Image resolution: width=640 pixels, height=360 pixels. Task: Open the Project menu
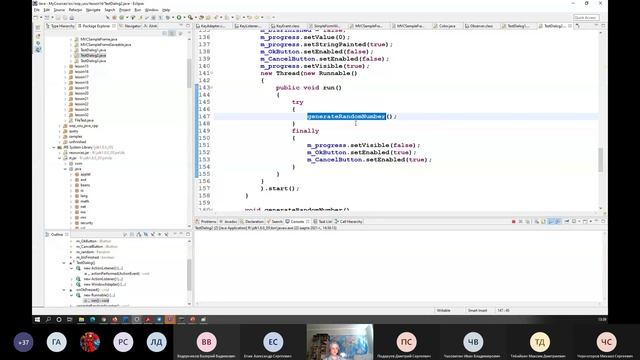tap(124, 10)
